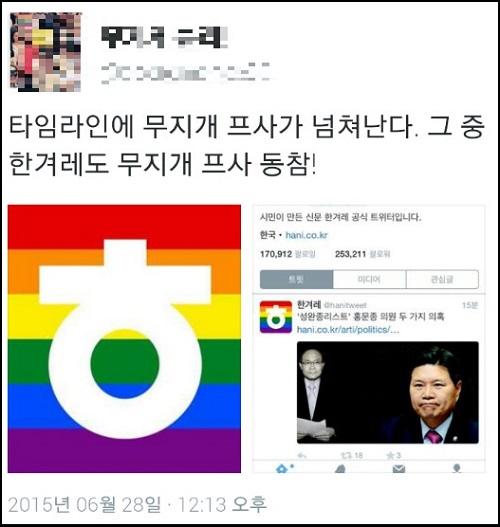This screenshot has height=527, width=500.
Task: Tap the reply arrow icon under Hankyoreh tweet
Action: [302, 455]
